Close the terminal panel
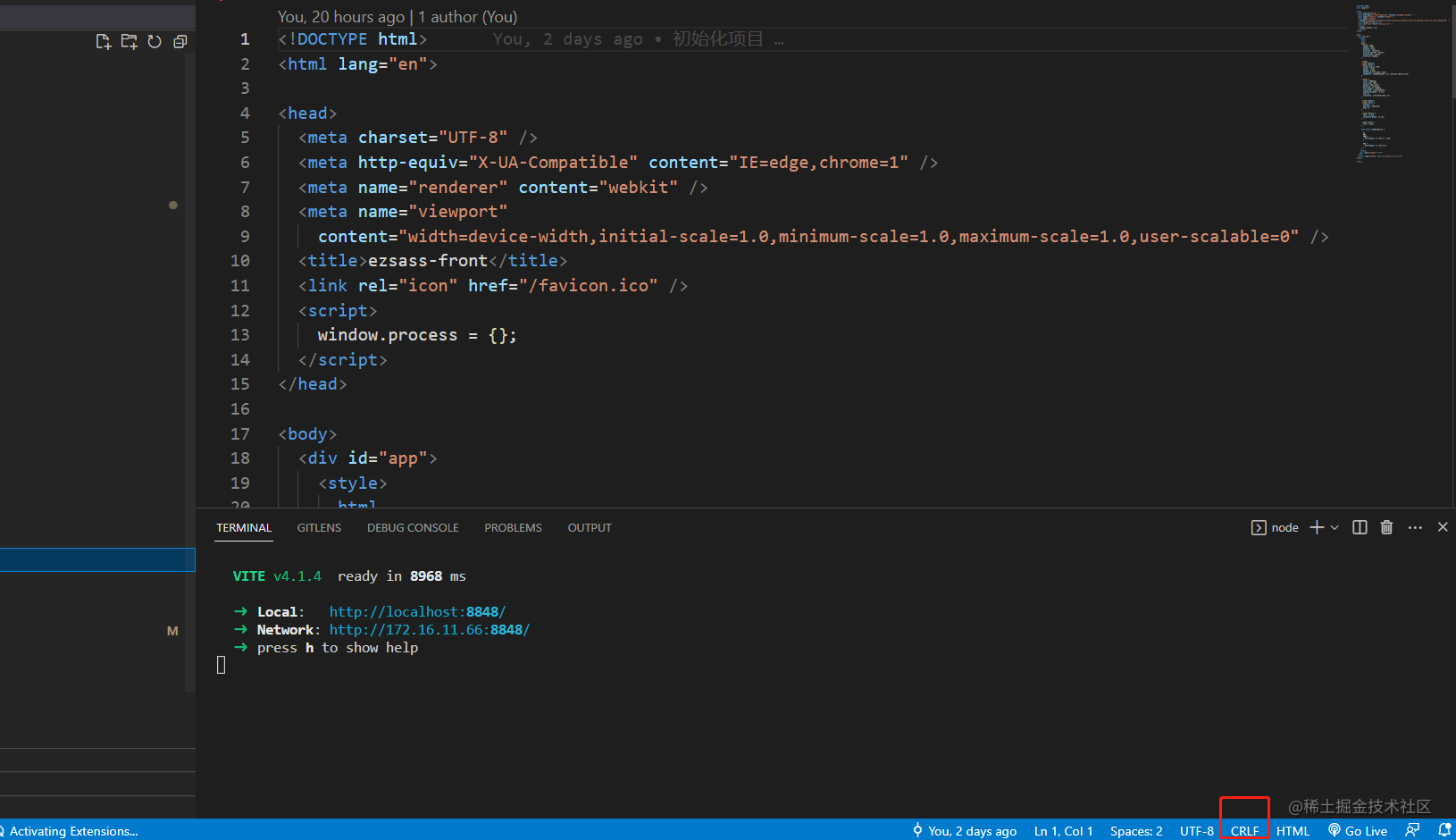This screenshot has width=1456, height=840. pos(1443,527)
